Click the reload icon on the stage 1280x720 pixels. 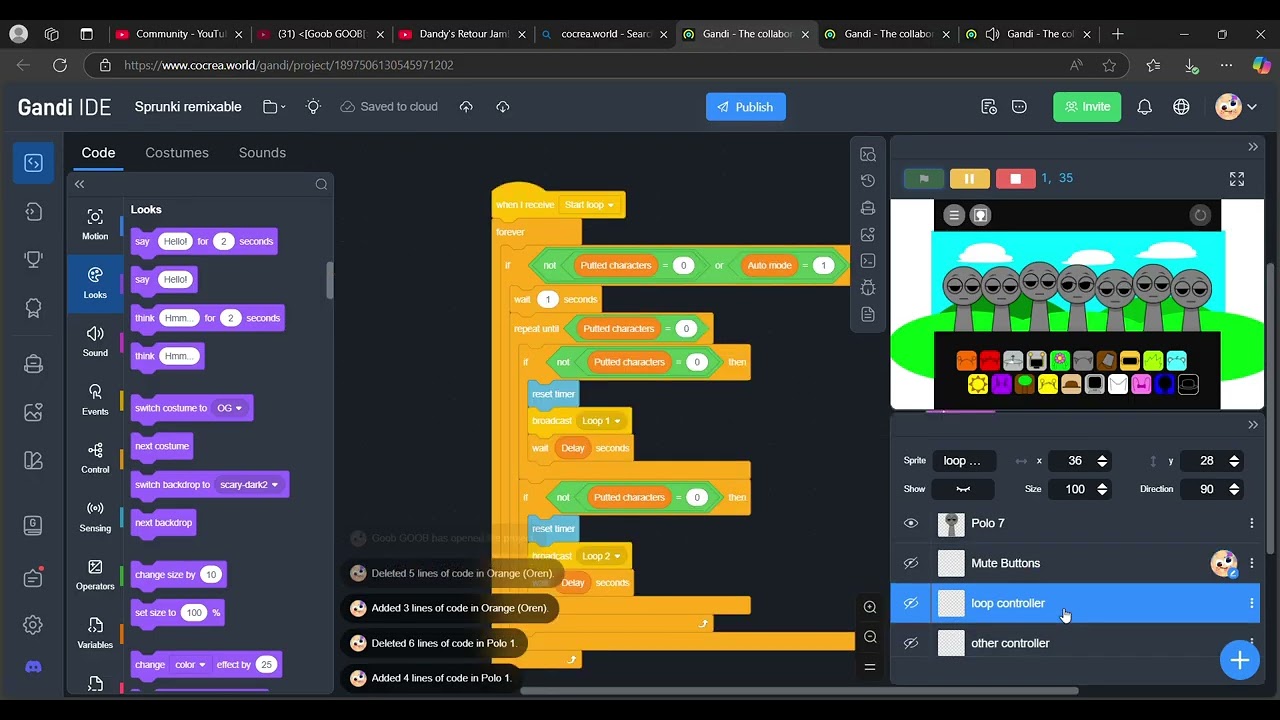point(1200,215)
